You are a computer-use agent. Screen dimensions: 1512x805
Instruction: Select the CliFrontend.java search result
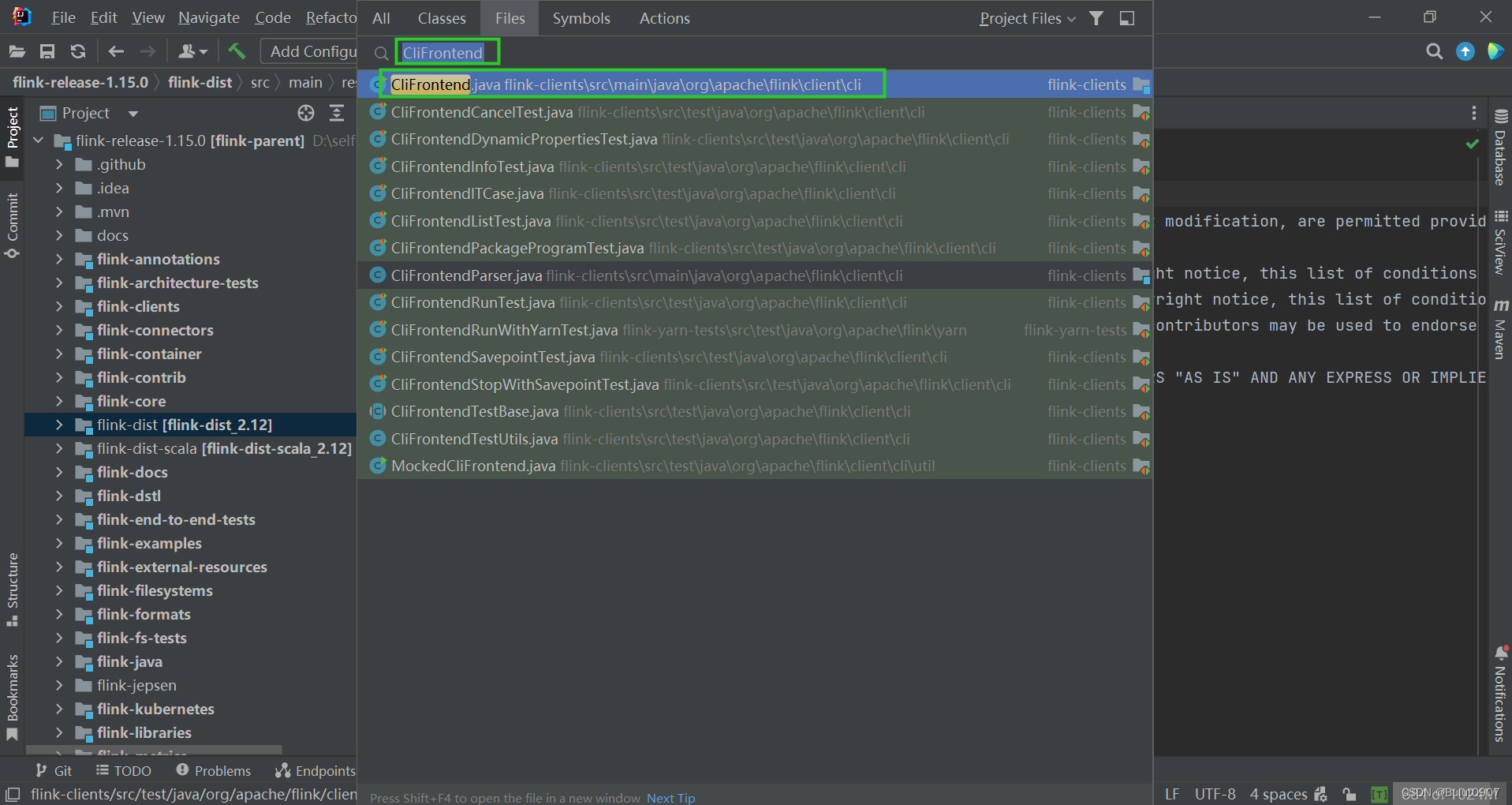(x=756, y=84)
